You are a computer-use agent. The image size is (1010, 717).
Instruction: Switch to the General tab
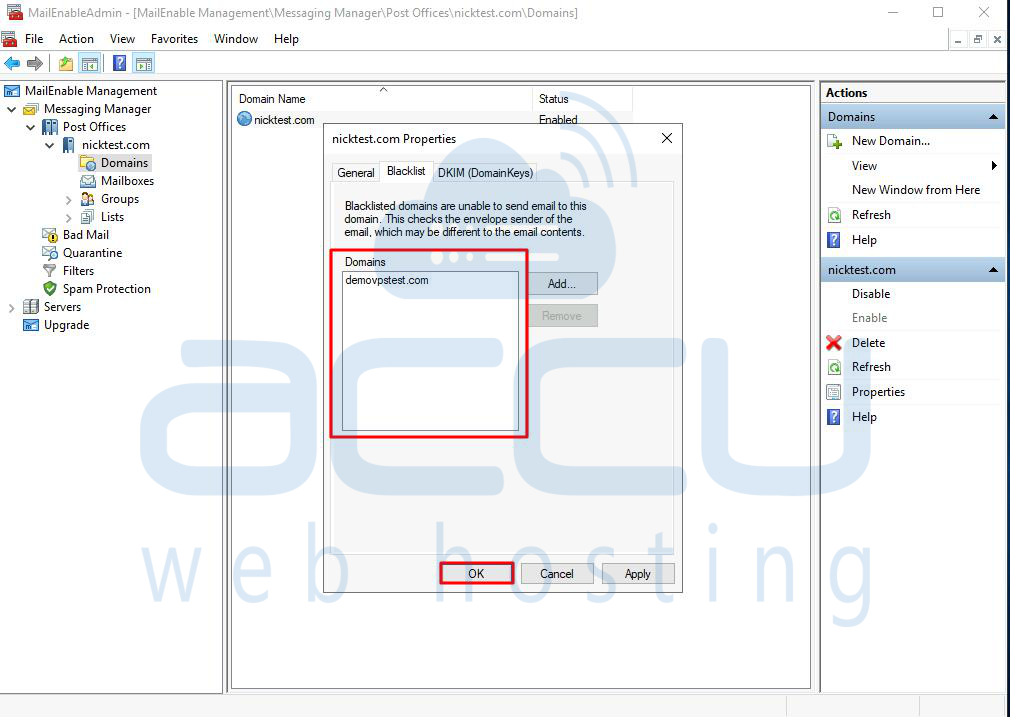356,173
